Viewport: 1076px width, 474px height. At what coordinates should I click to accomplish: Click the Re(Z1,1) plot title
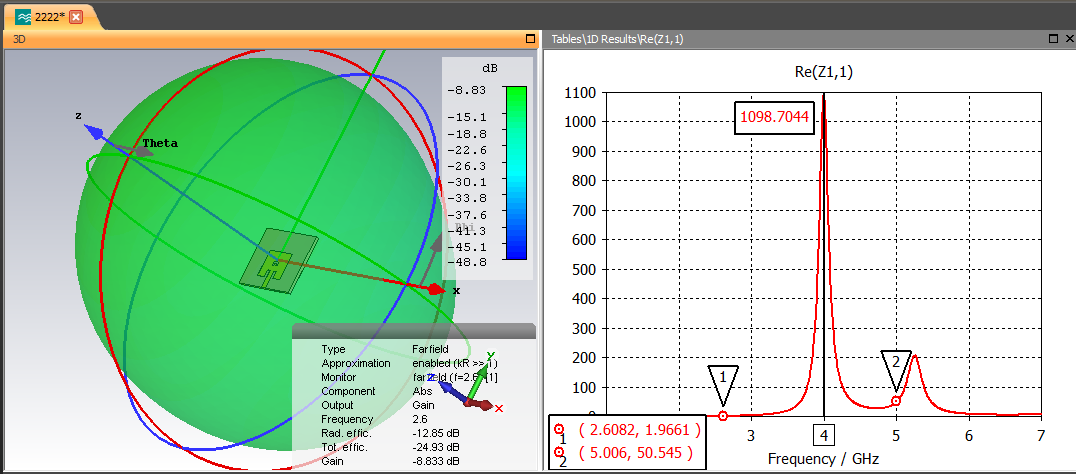point(821,73)
